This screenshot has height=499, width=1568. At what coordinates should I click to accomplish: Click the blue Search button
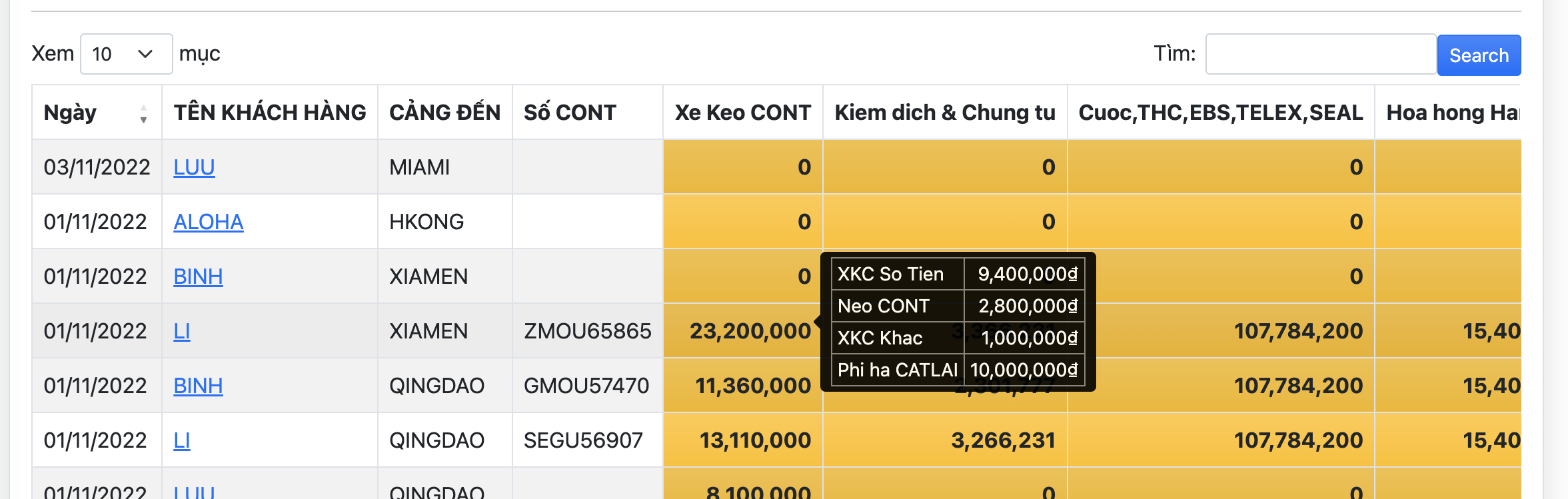coord(1478,55)
